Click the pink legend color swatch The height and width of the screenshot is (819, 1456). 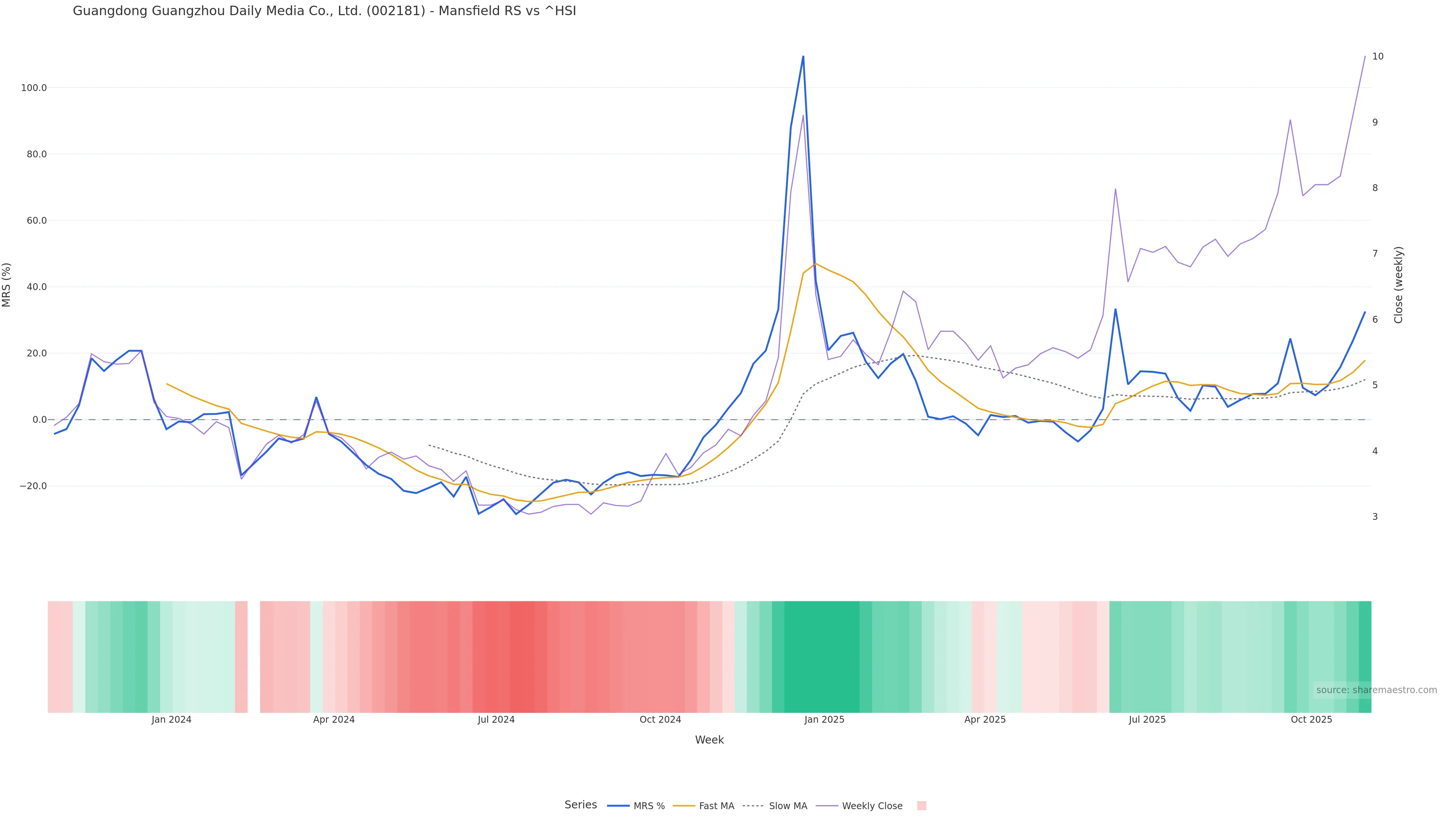coord(921,806)
